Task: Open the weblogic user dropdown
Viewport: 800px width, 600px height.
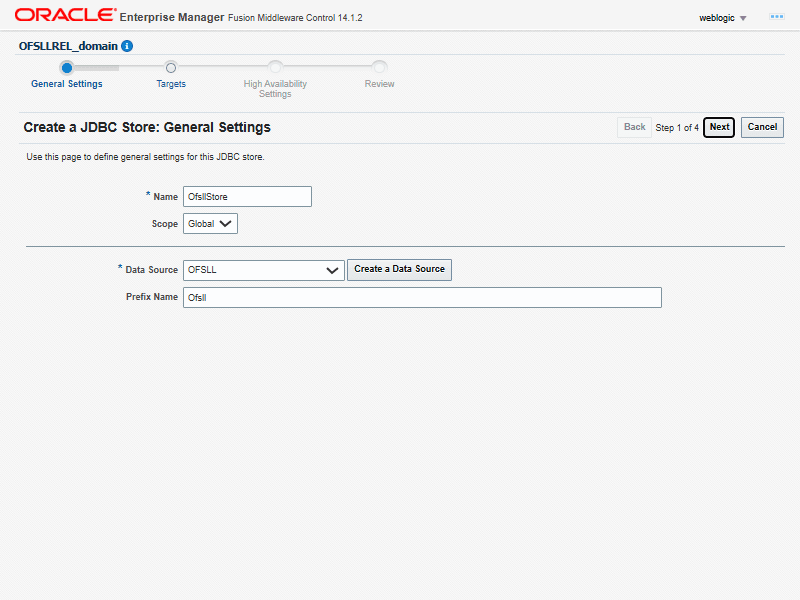Action: click(x=722, y=18)
